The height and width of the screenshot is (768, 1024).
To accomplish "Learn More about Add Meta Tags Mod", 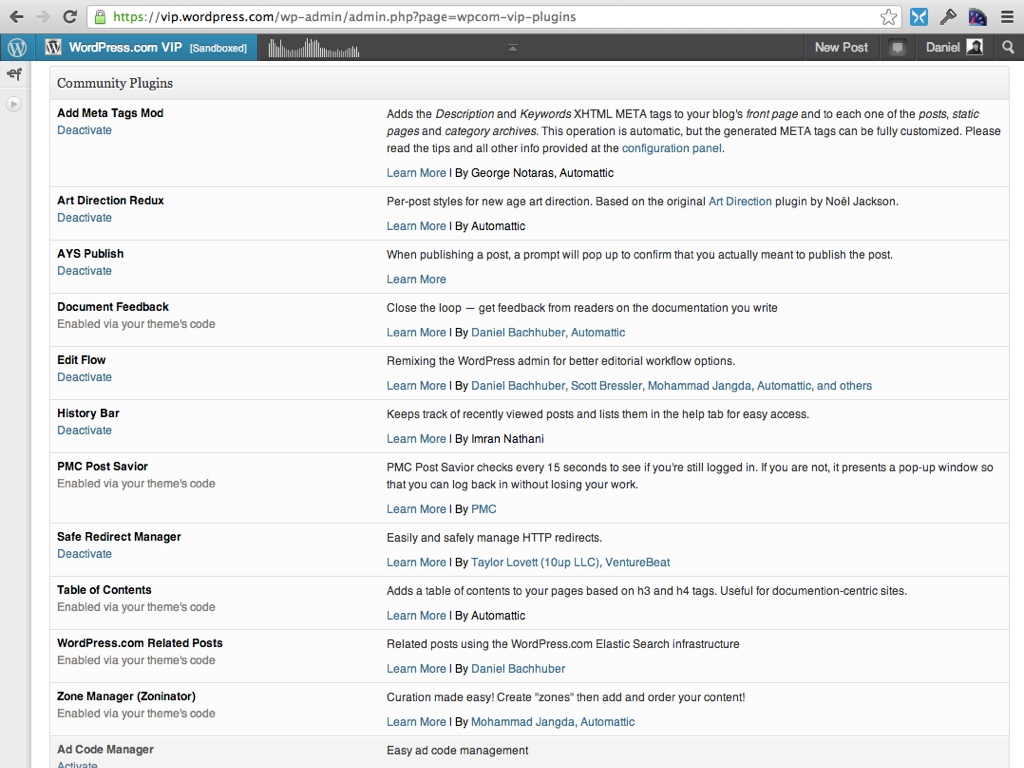I will [x=416, y=173].
